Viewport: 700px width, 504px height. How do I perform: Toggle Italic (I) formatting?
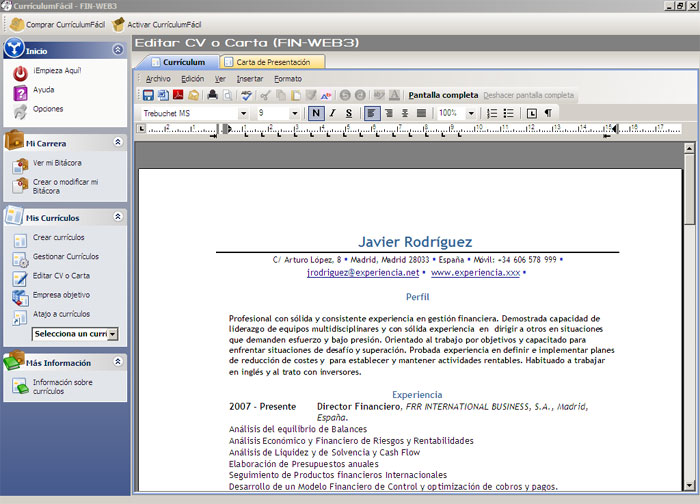[333, 113]
